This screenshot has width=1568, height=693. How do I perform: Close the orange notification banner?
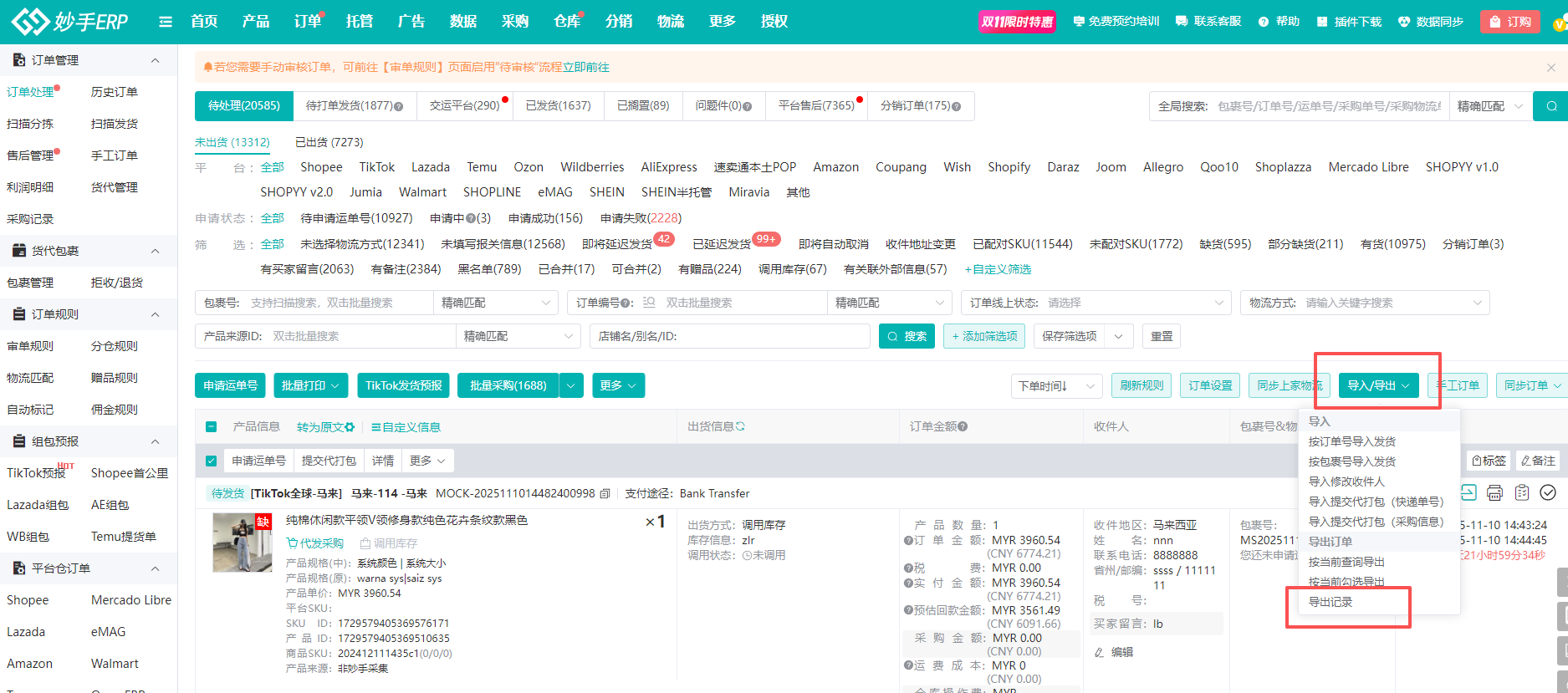(x=1551, y=67)
